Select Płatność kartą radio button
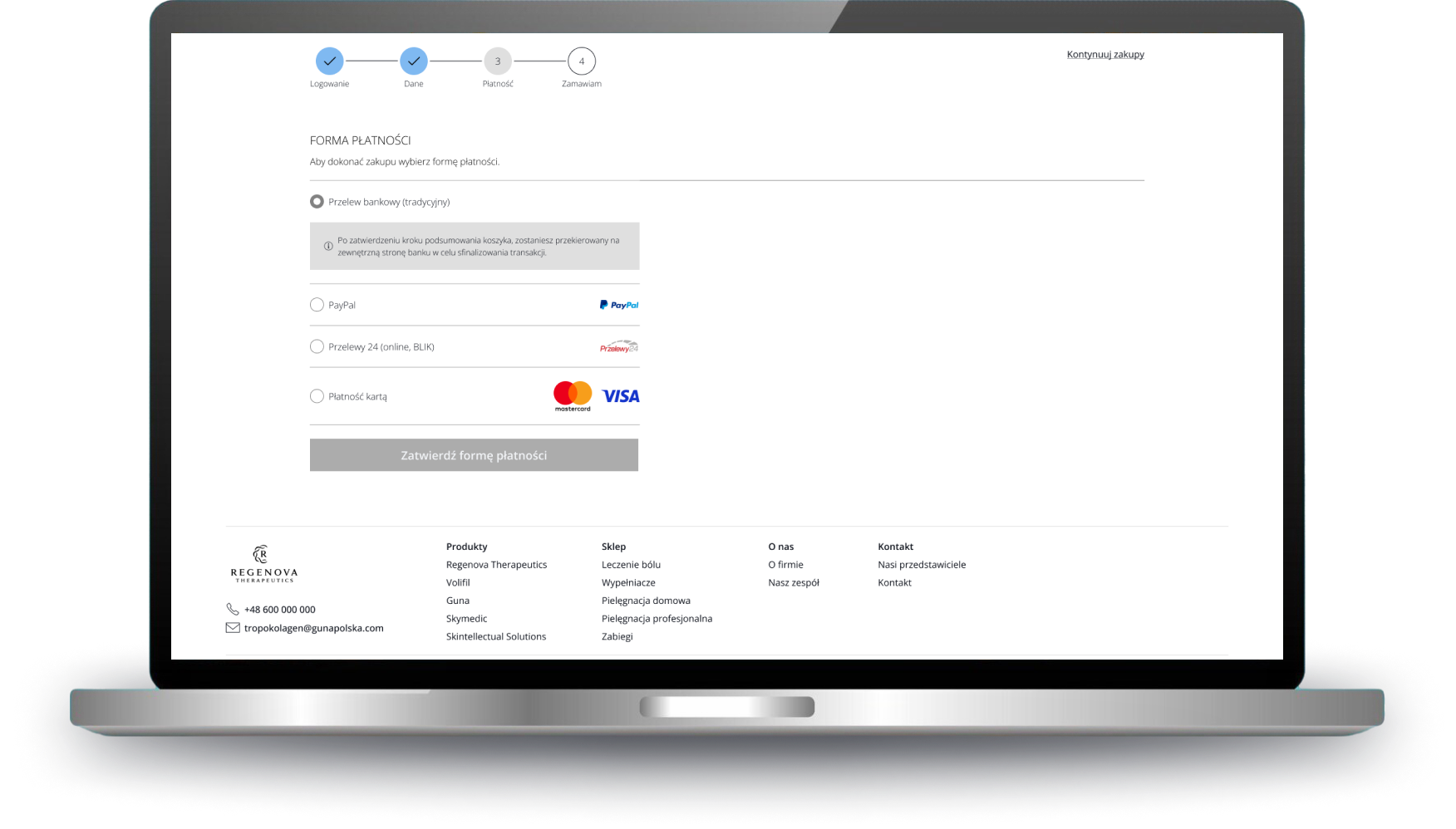1456x829 pixels. click(x=317, y=396)
